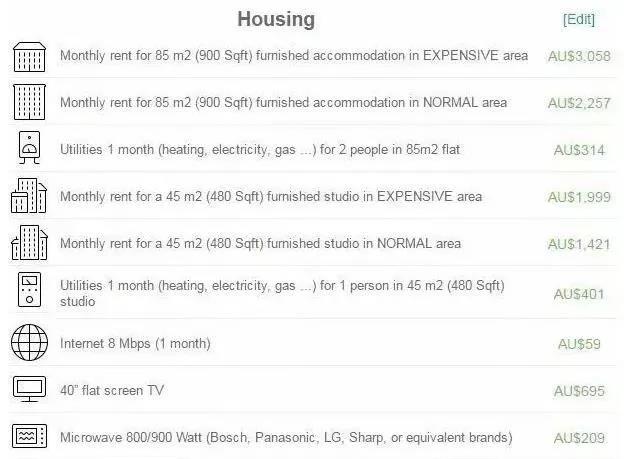The height and width of the screenshot is (459, 624).
Task: Click the AU$695 TV price
Action: click(x=579, y=390)
